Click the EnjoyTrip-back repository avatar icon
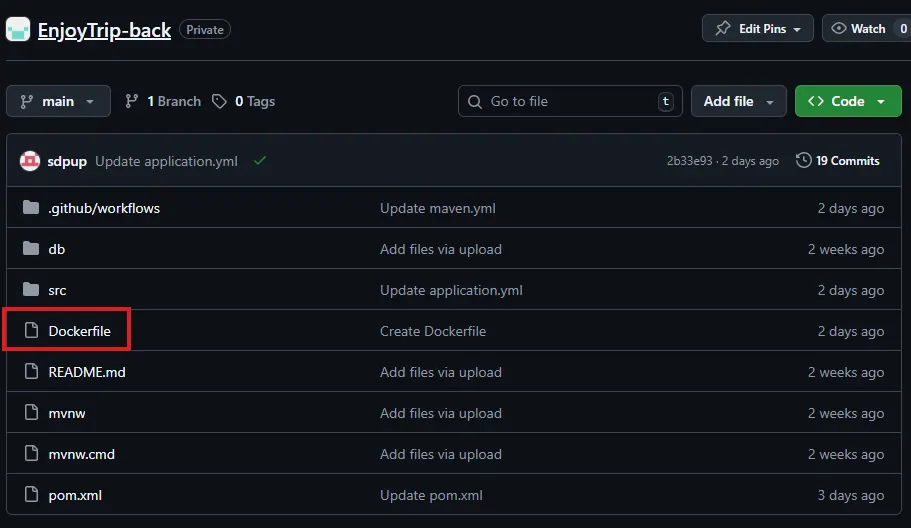 [18, 30]
